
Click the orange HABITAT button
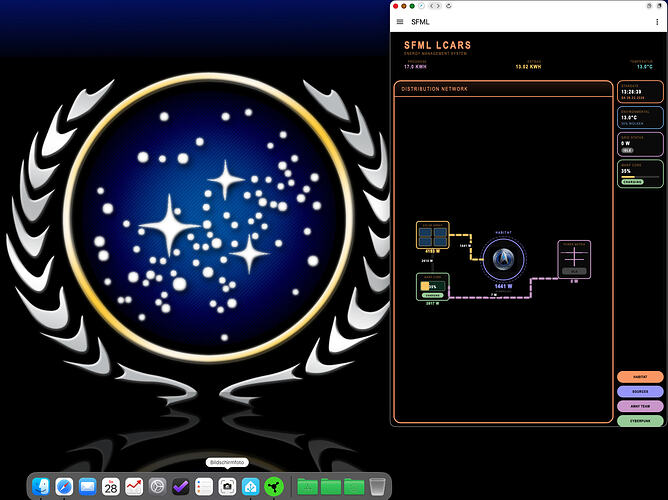click(640, 377)
